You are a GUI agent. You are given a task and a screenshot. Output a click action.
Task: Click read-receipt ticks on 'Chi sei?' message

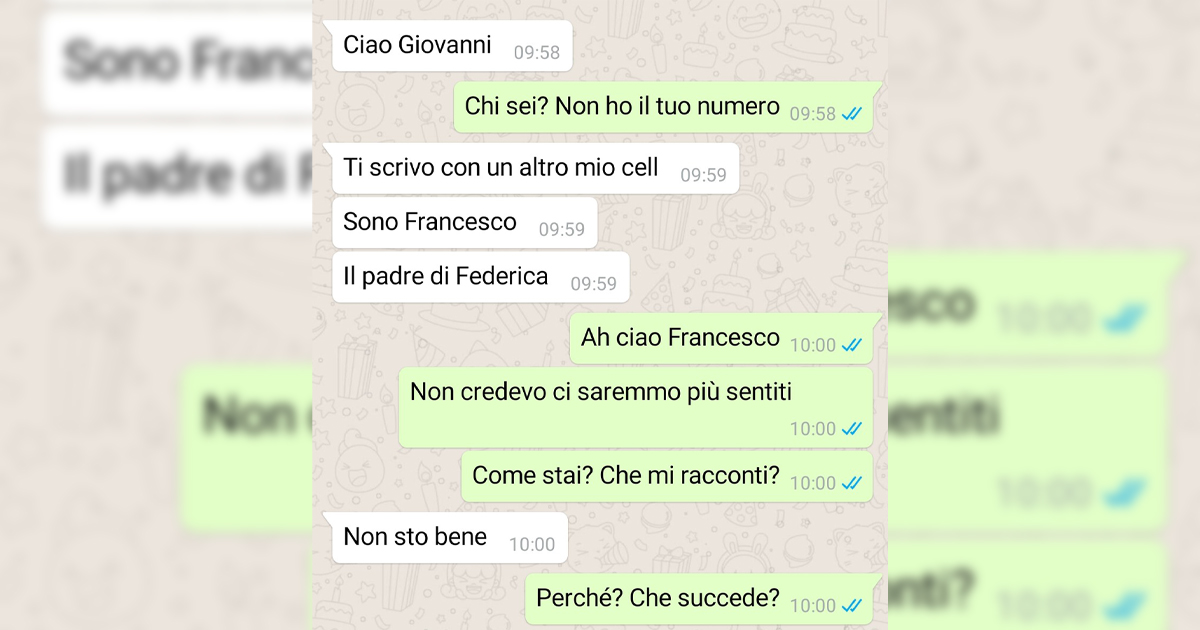tap(852, 114)
